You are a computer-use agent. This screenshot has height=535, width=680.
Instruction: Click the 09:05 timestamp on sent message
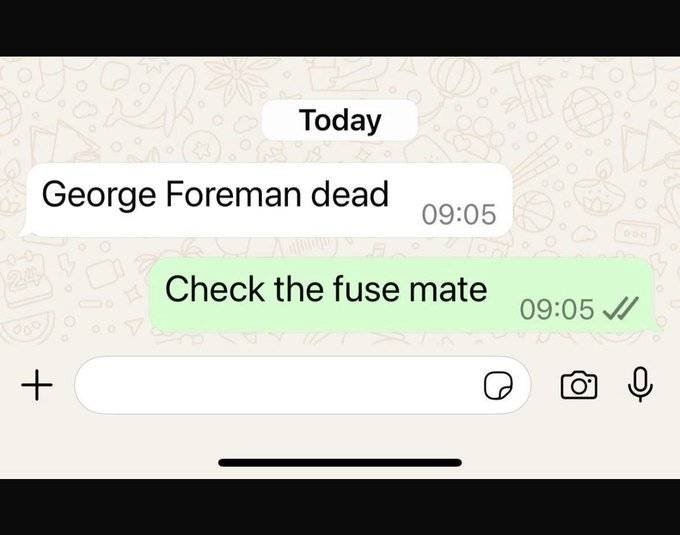tap(557, 309)
